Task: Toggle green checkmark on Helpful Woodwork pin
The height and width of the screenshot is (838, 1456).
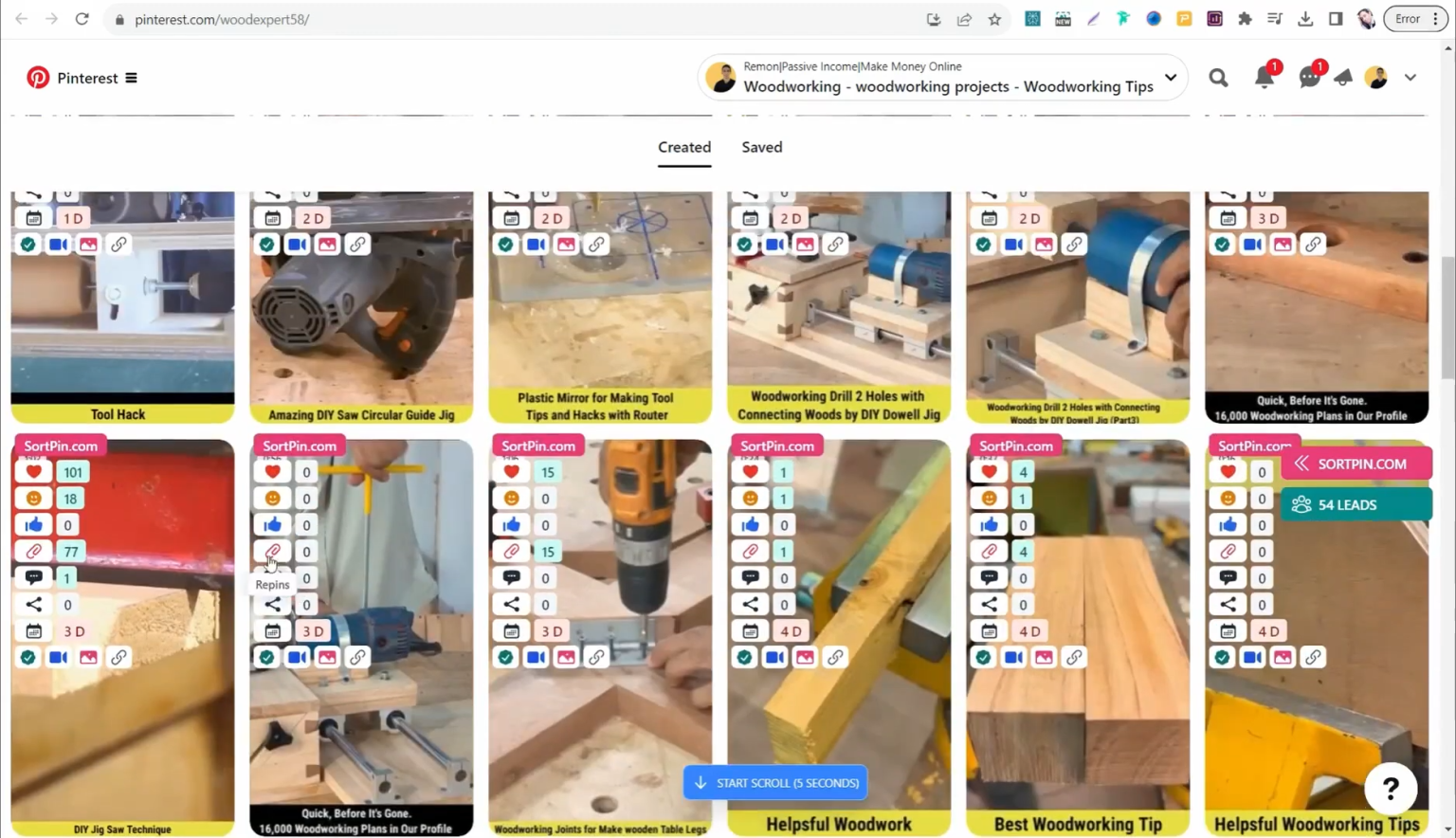Action: click(x=745, y=658)
